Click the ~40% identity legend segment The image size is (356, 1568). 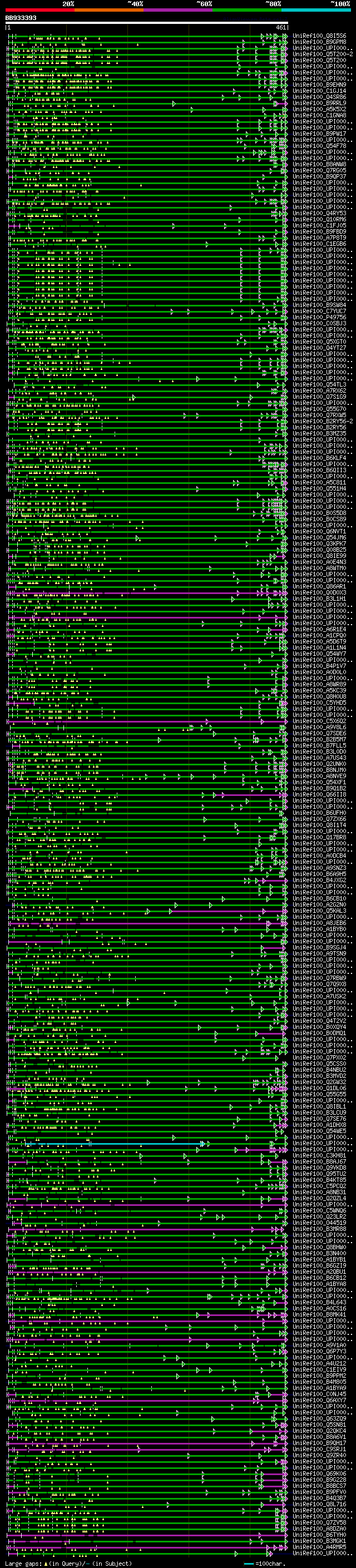(109, 11)
